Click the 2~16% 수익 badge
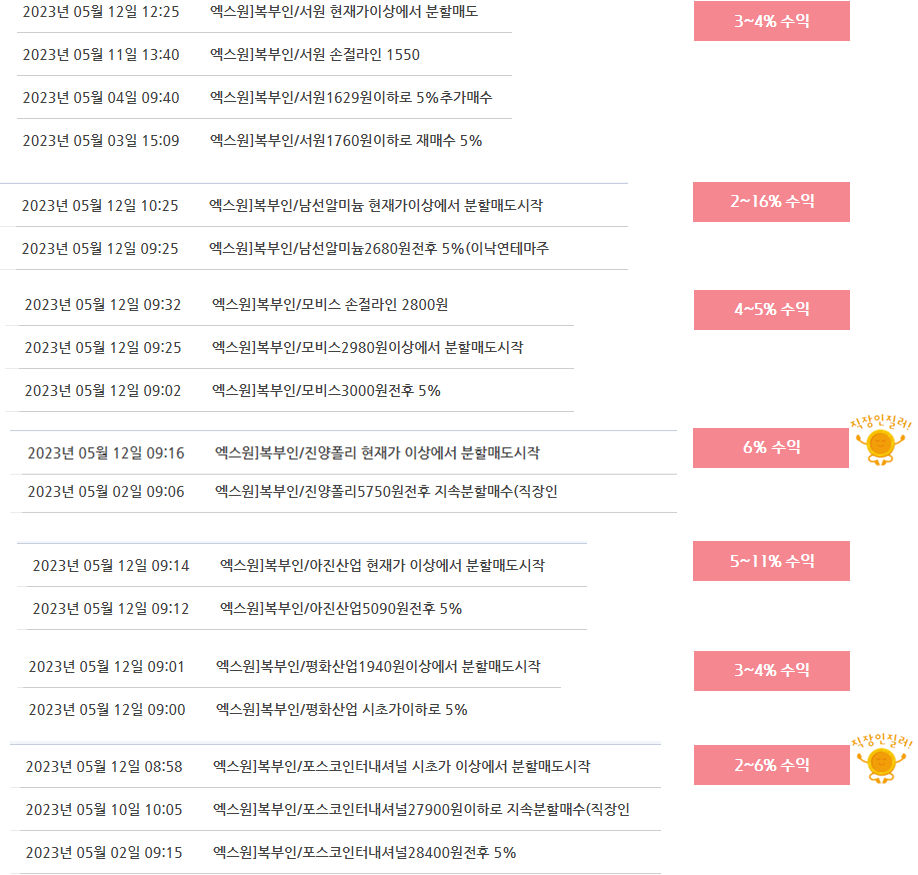Viewport: 918px width, 875px height. (x=771, y=202)
